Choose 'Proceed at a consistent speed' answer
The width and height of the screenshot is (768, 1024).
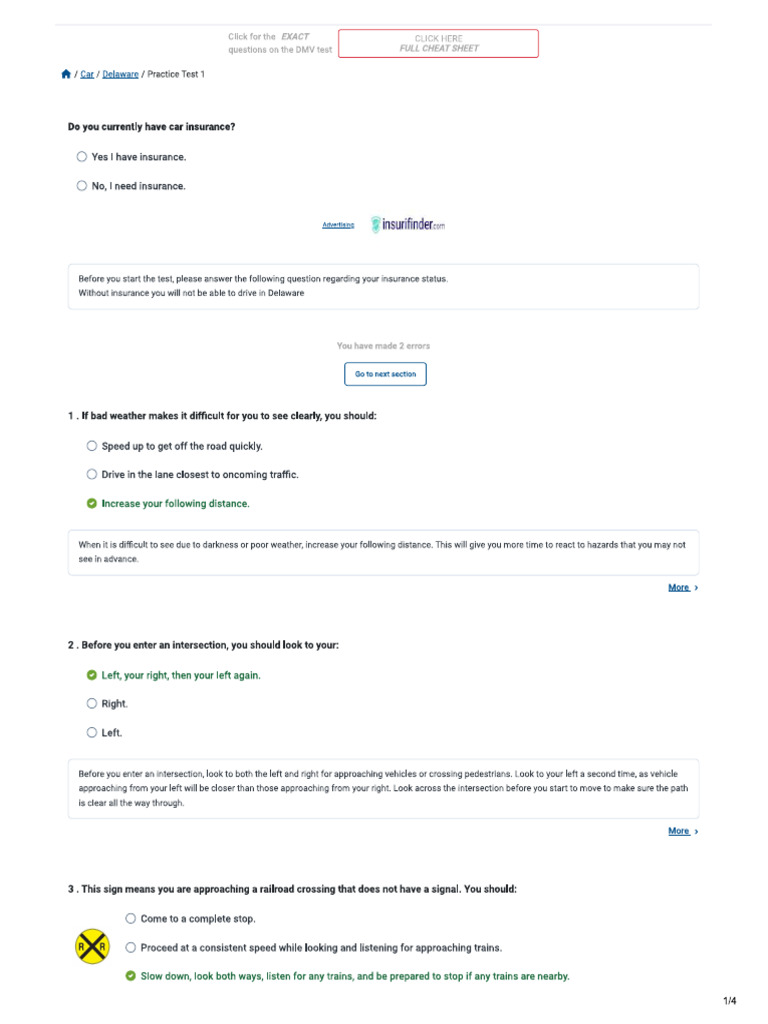131,947
